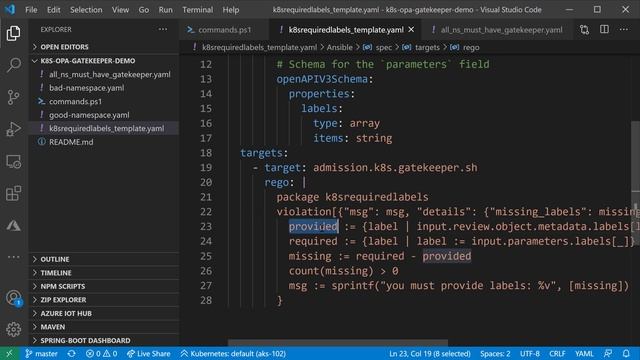Open notifications bell
The width and height of the screenshot is (640, 360).
(x=626, y=353)
